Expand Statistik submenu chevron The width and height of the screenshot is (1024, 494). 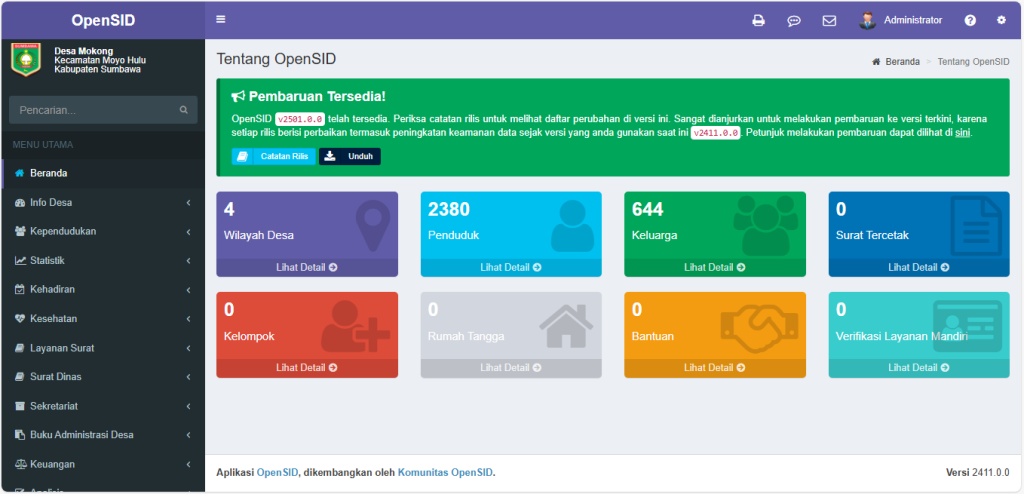pyautogui.click(x=188, y=261)
